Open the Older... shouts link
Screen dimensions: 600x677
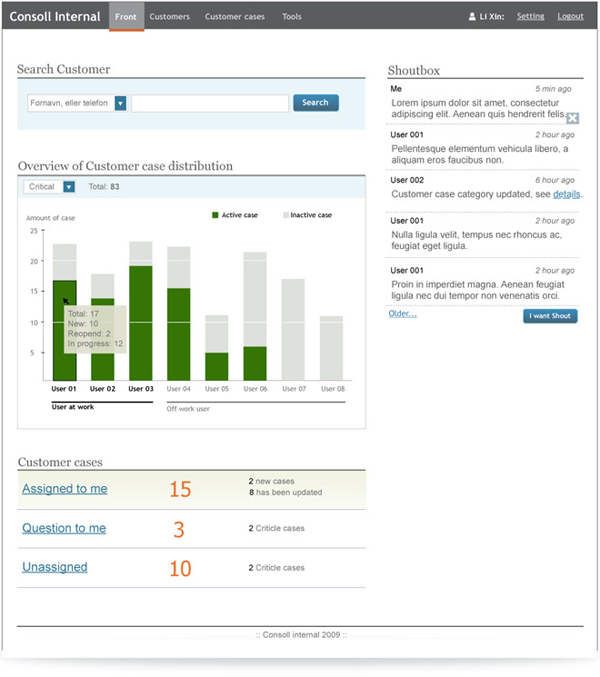click(402, 314)
